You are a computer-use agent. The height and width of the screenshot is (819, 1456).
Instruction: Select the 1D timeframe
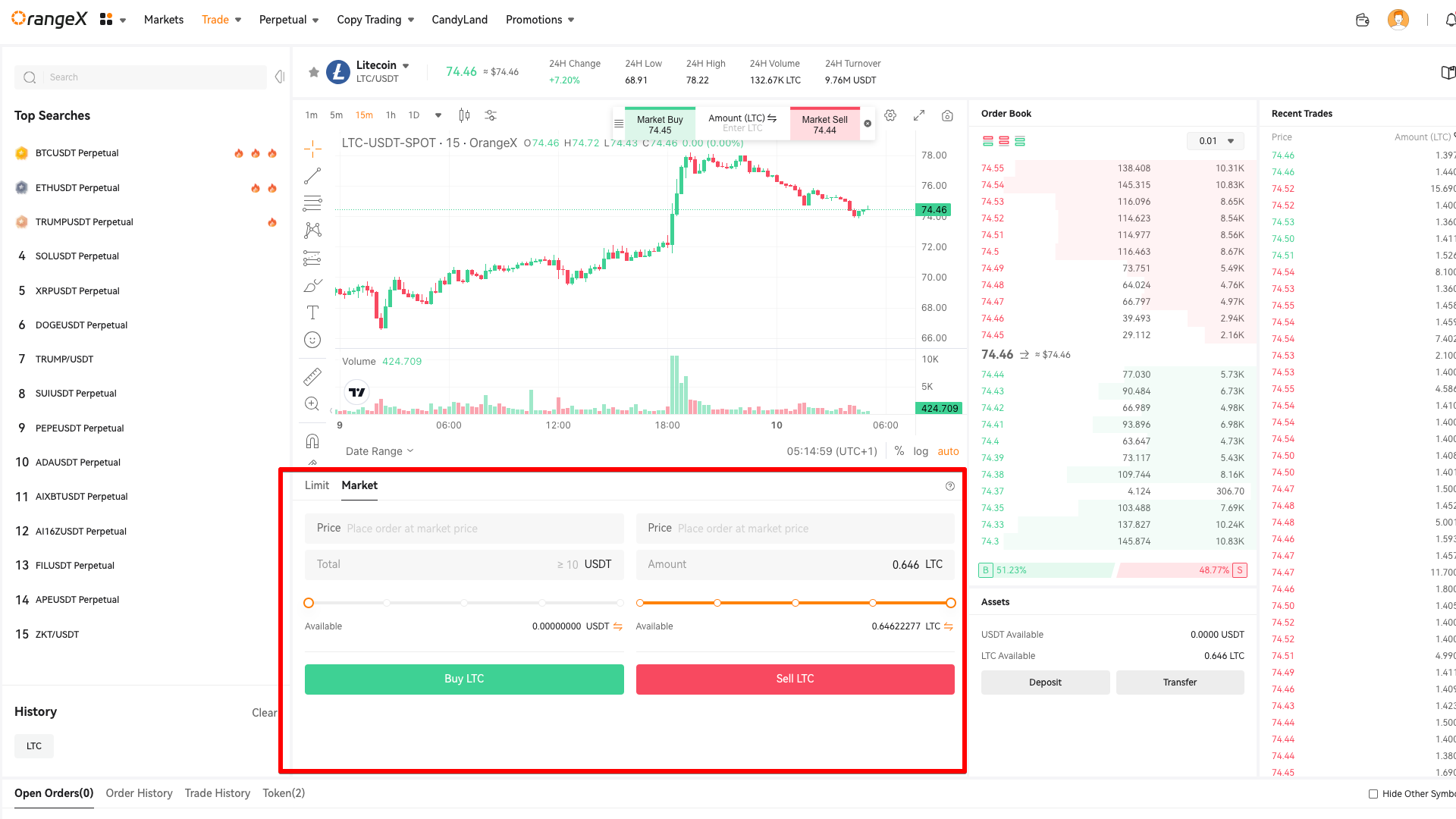[x=413, y=115]
